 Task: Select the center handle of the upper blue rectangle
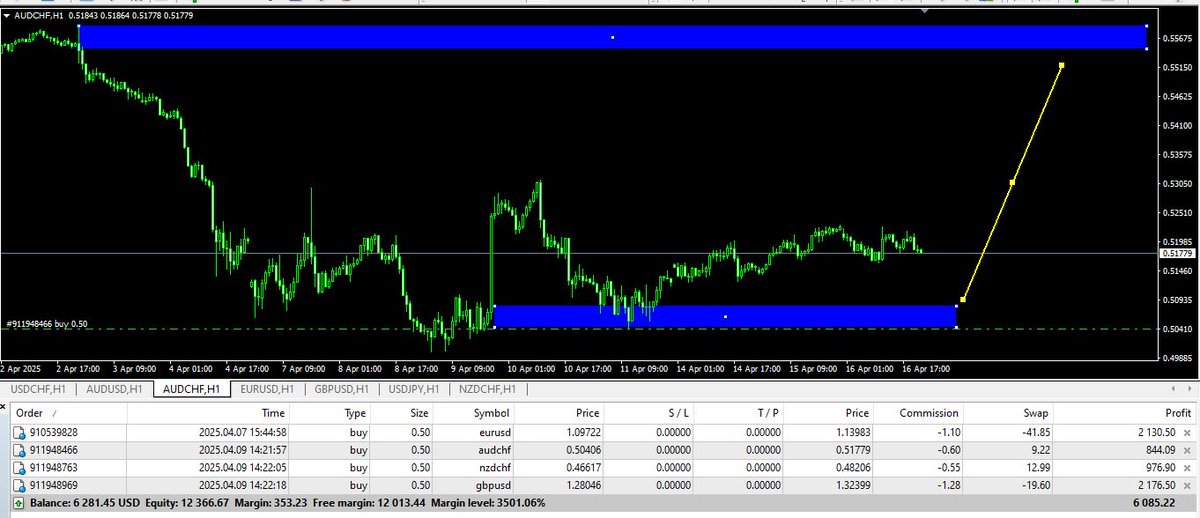point(613,38)
